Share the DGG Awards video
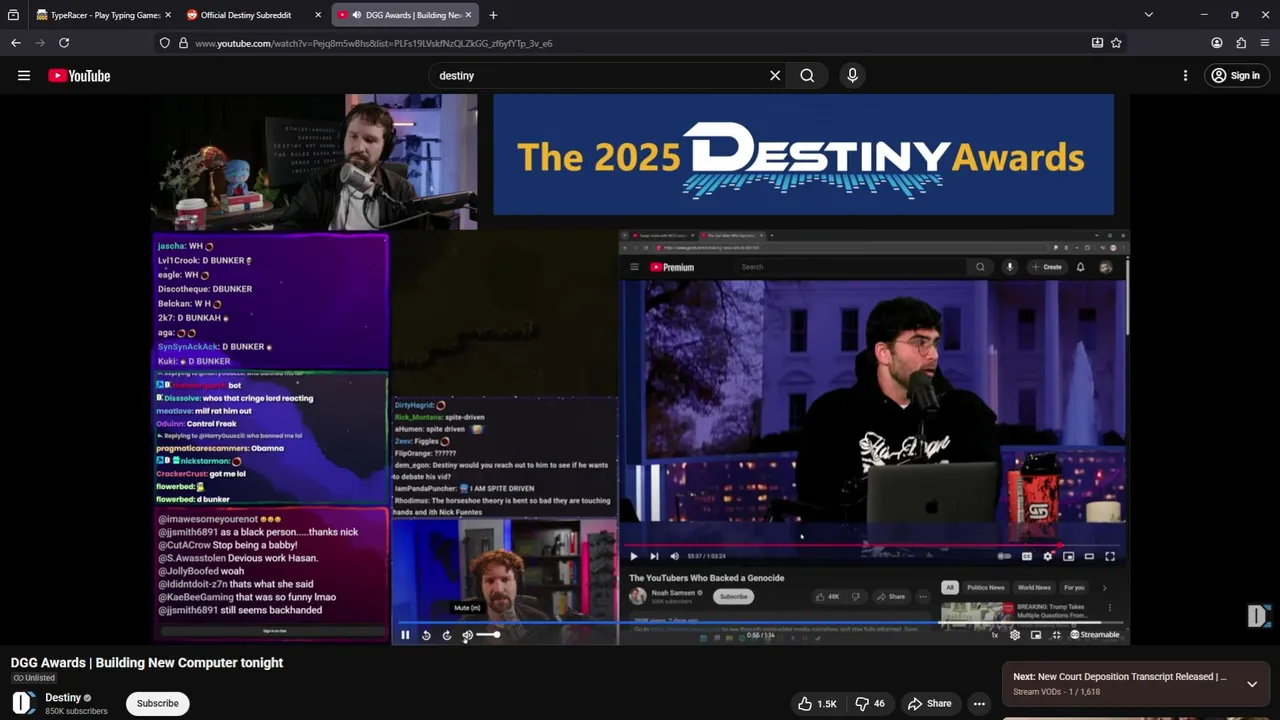The height and width of the screenshot is (720, 1280). [929, 704]
